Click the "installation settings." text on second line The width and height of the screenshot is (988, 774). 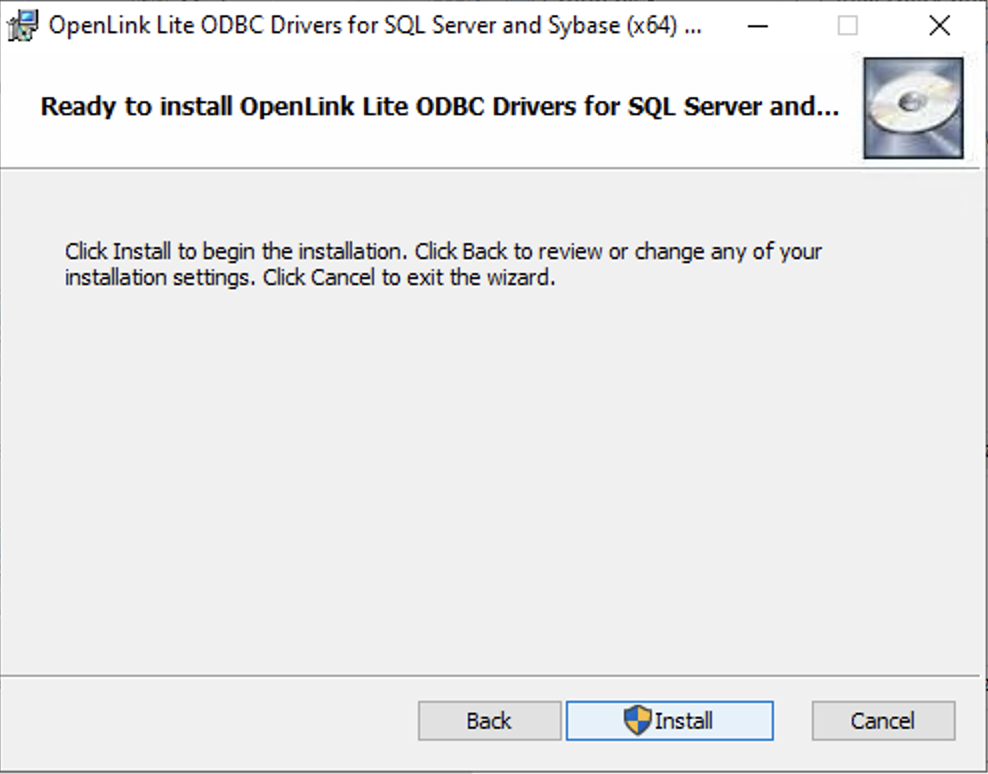160,277
